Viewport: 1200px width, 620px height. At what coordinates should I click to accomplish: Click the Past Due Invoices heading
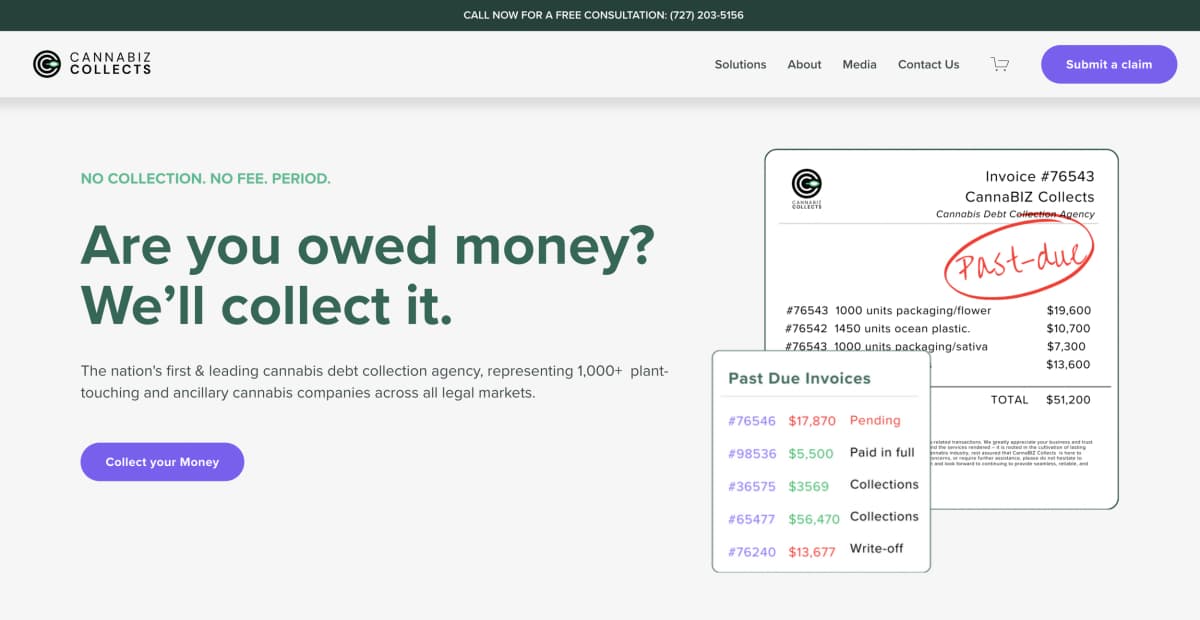click(x=799, y=378)
